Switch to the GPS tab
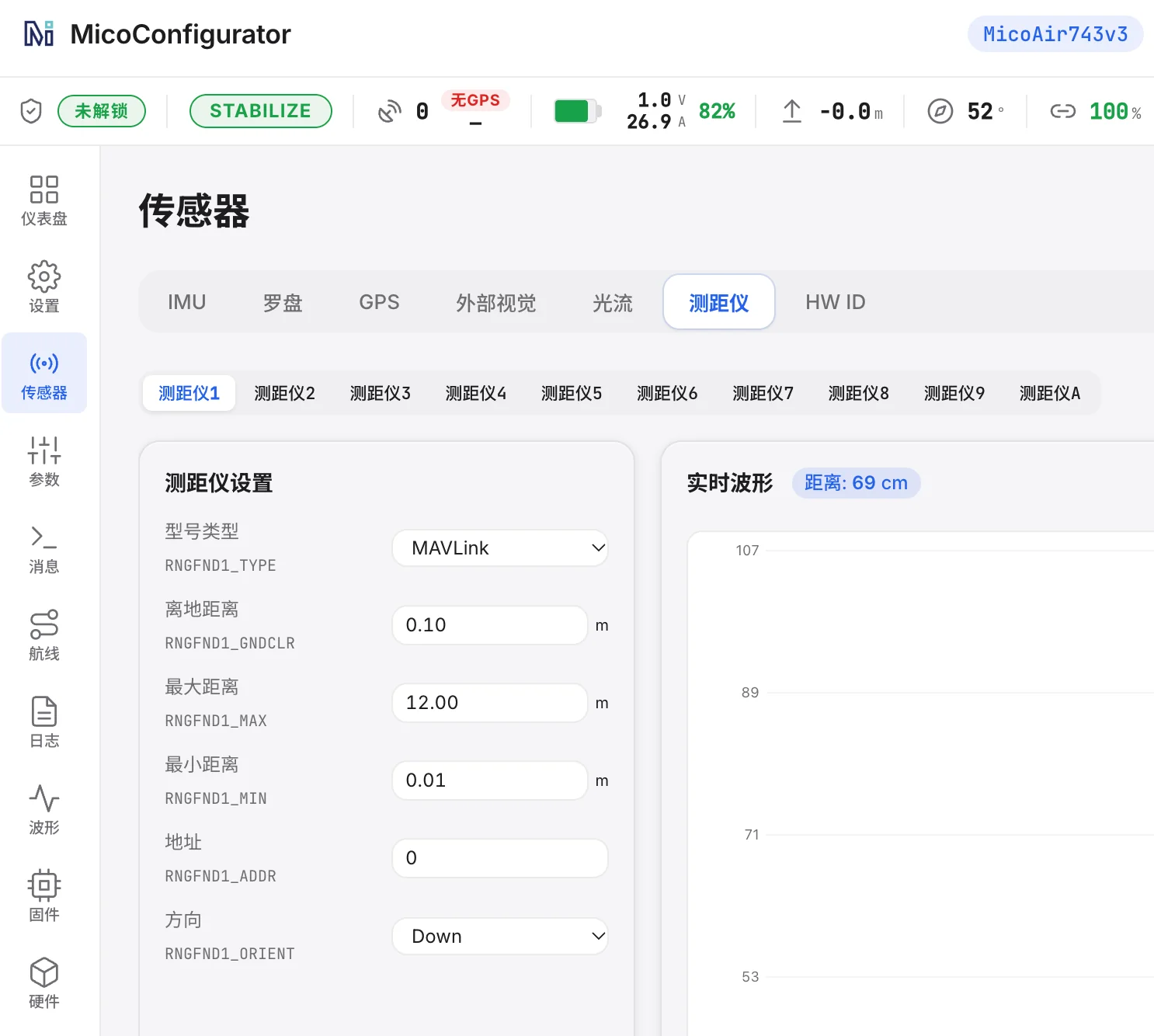This screenshot has height=1036, width=1154. [x=380, y=302]
